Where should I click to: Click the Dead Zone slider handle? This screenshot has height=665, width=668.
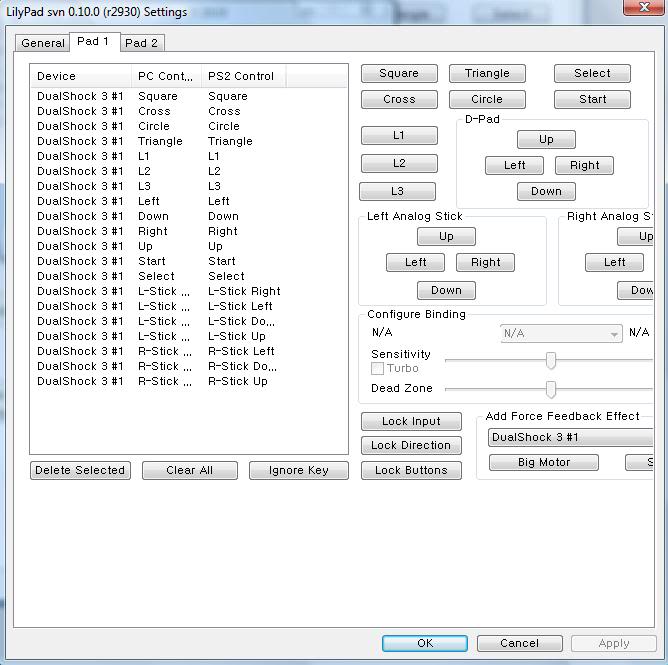(x=550, y=389)
